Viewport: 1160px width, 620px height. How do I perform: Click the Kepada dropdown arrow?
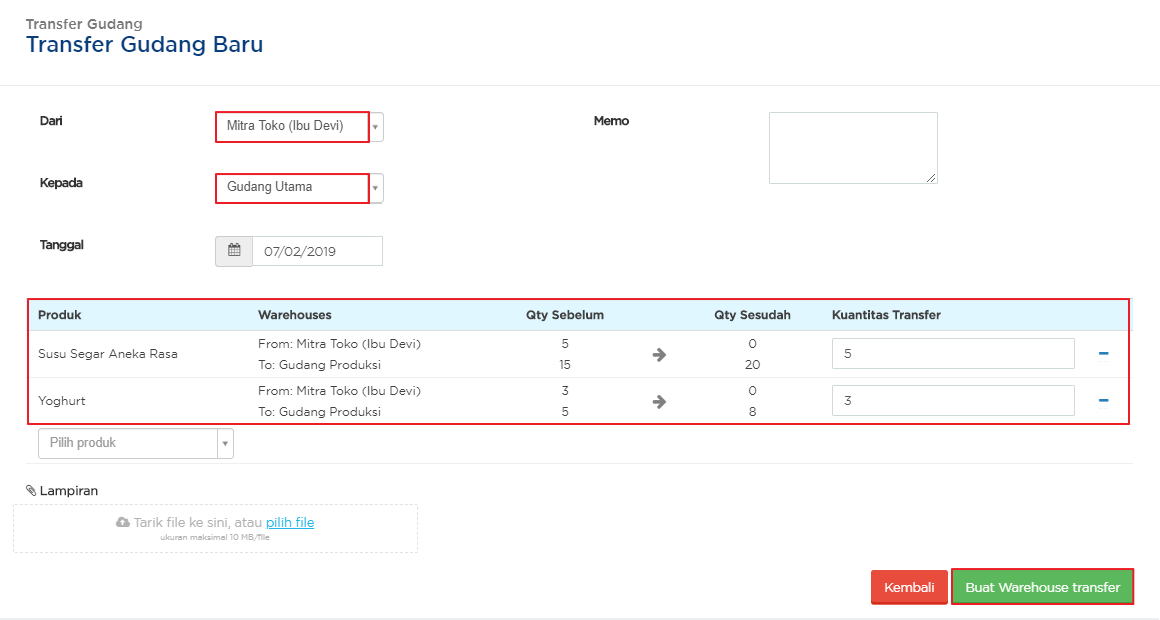376,189
